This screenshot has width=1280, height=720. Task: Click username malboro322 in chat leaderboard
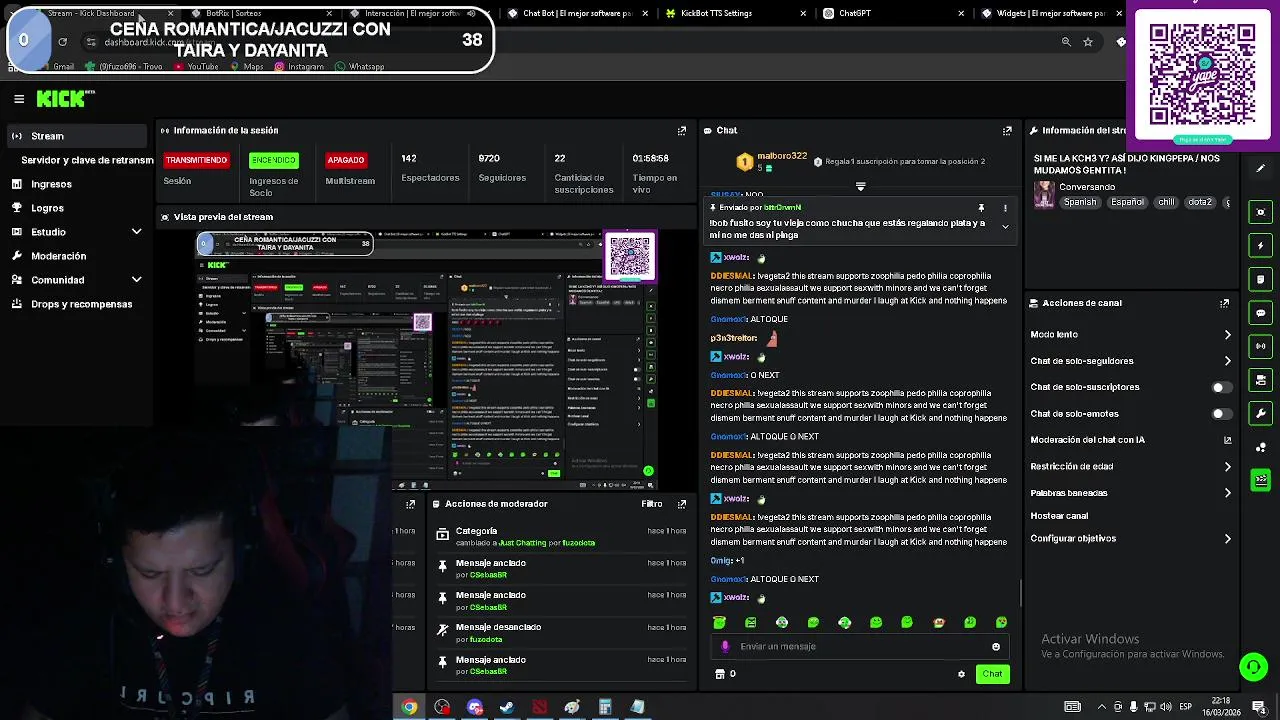[x=782, y=156]
